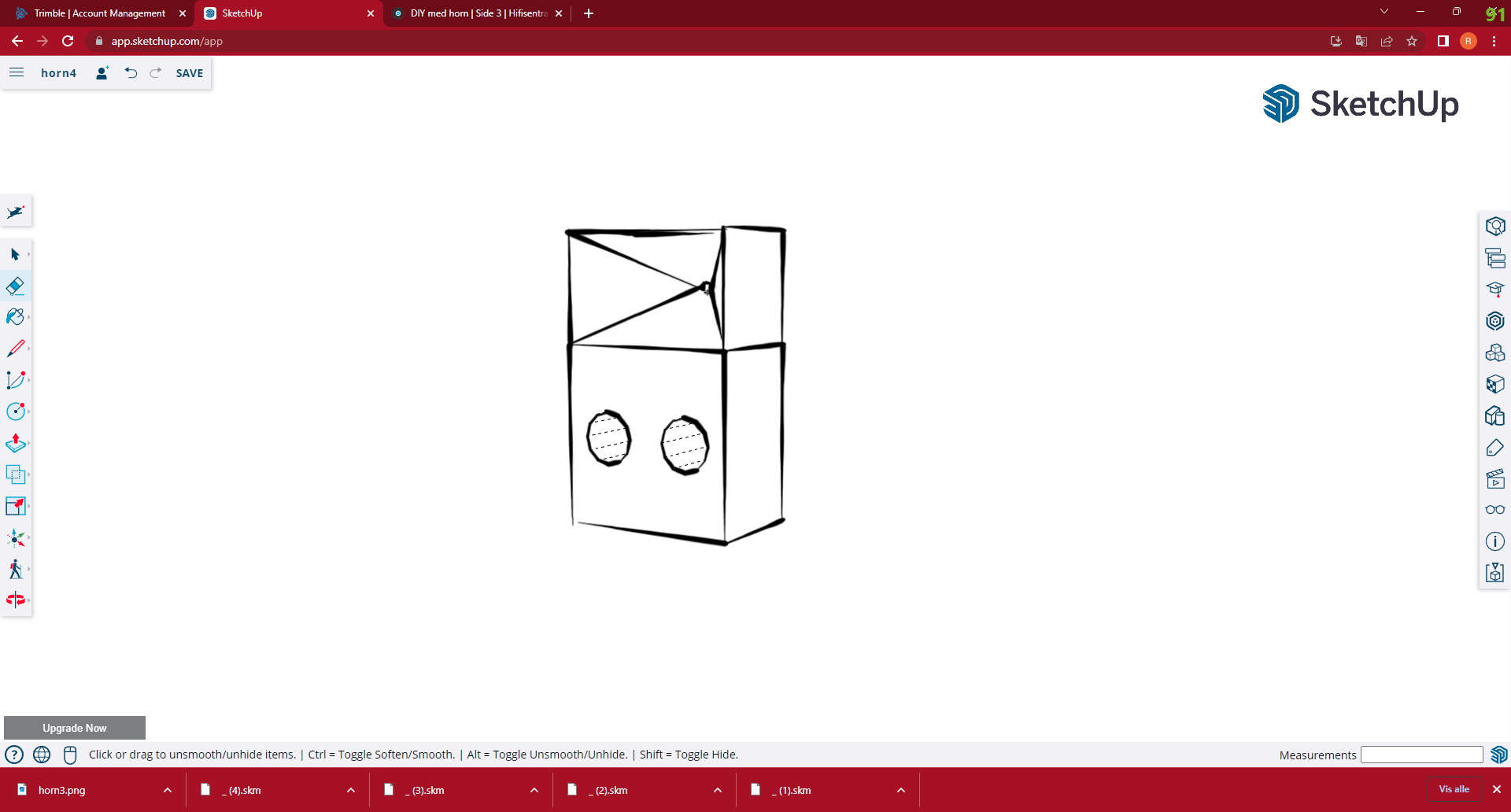The width and height of the screenshot is (1511, 812).
Task: Go back to the previous page
Action: (17, 41)
